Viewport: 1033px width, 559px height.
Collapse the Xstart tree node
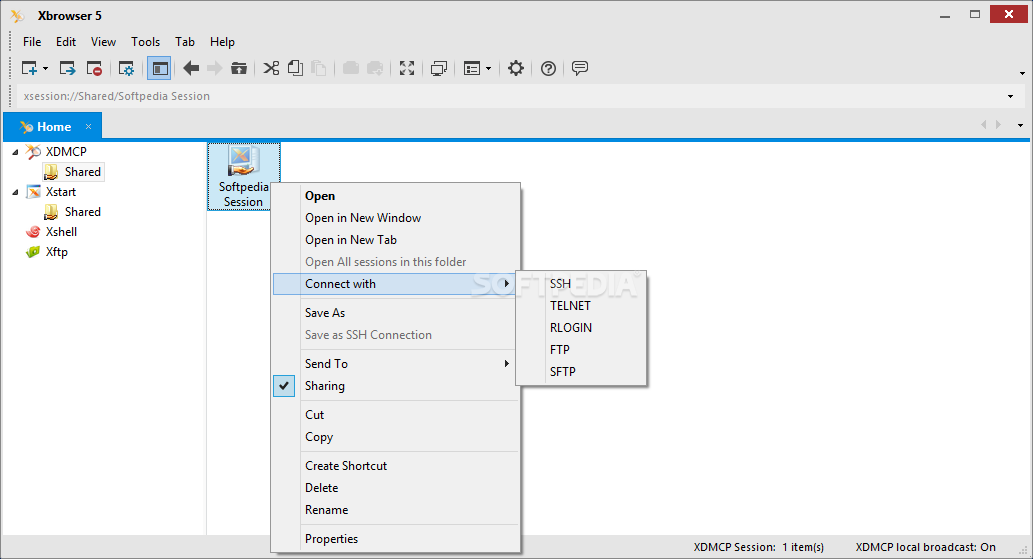point(15,192)
